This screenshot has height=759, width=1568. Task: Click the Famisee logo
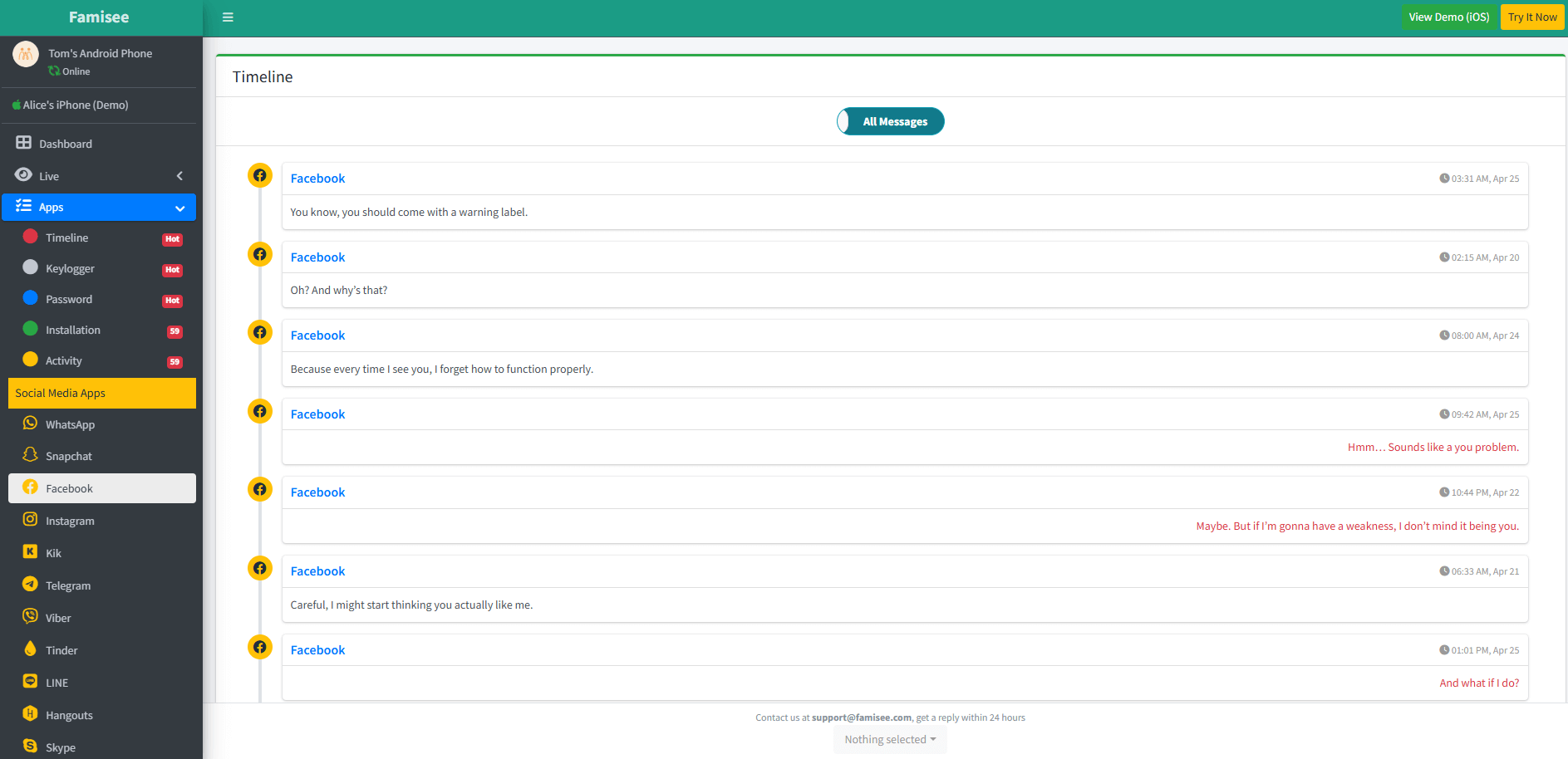(x=99, y=17)
